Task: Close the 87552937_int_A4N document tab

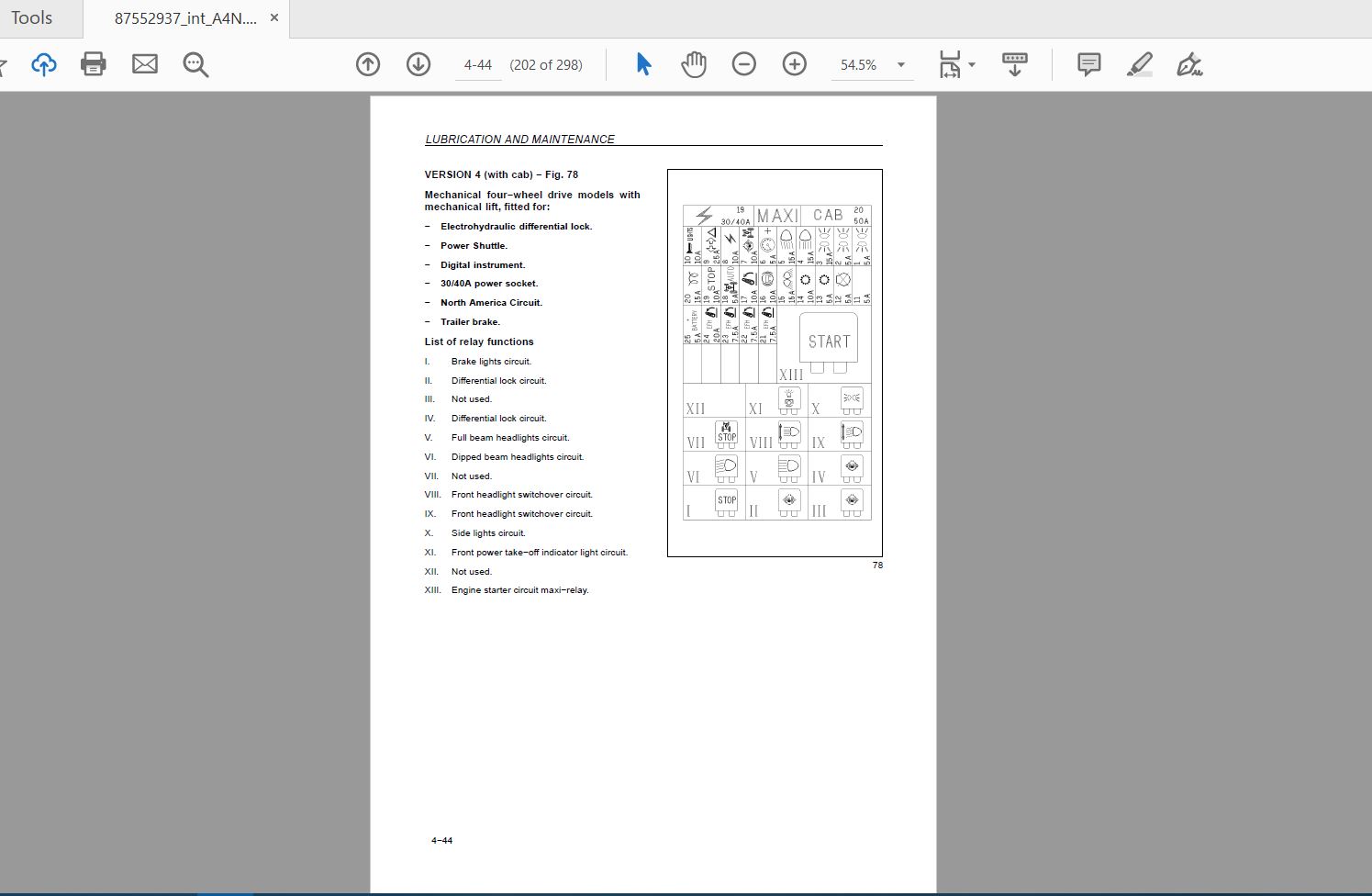Action: point(273,18)
